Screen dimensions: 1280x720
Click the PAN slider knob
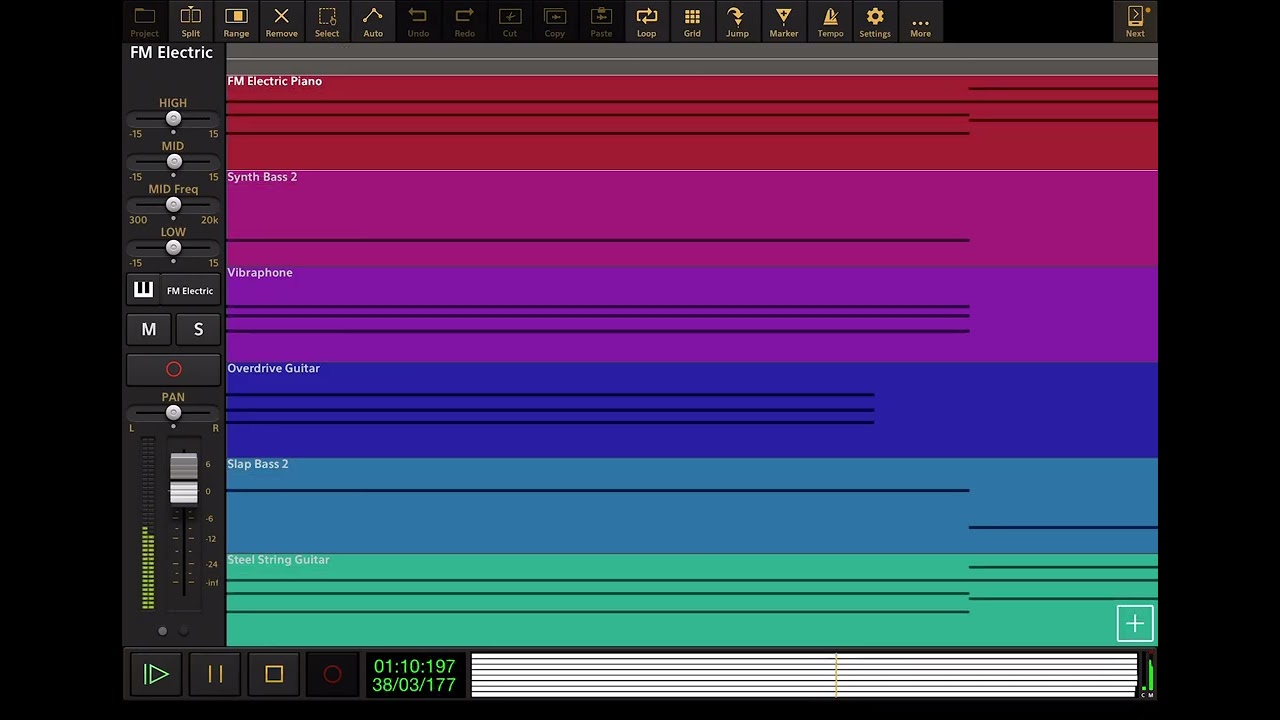click(173, 413)
